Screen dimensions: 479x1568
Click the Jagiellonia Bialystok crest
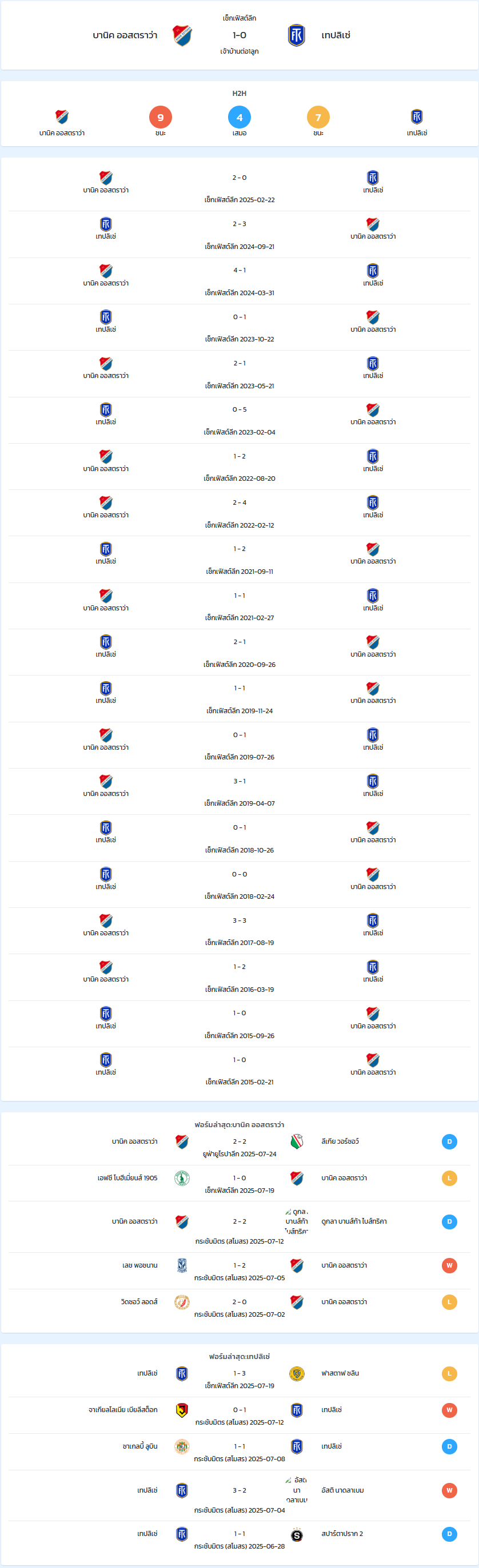coord(182,1410)
